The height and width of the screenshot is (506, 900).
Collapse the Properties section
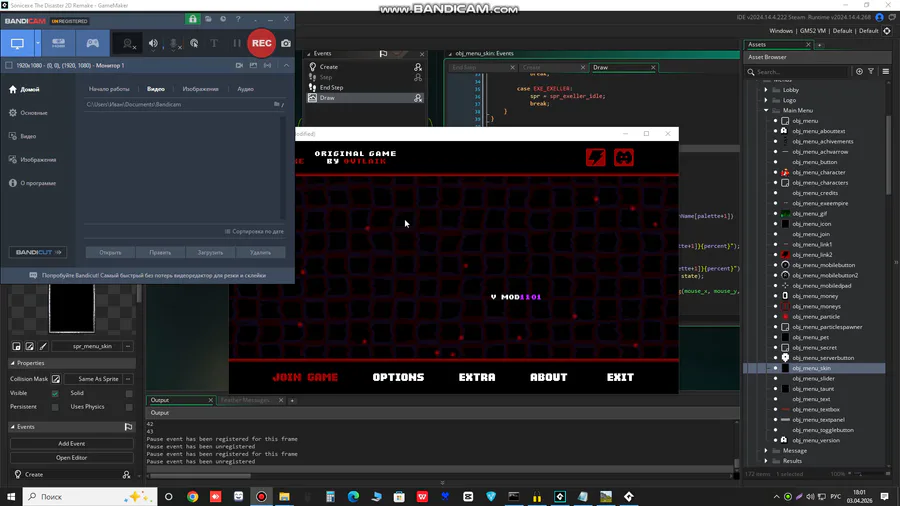(13, 363)
